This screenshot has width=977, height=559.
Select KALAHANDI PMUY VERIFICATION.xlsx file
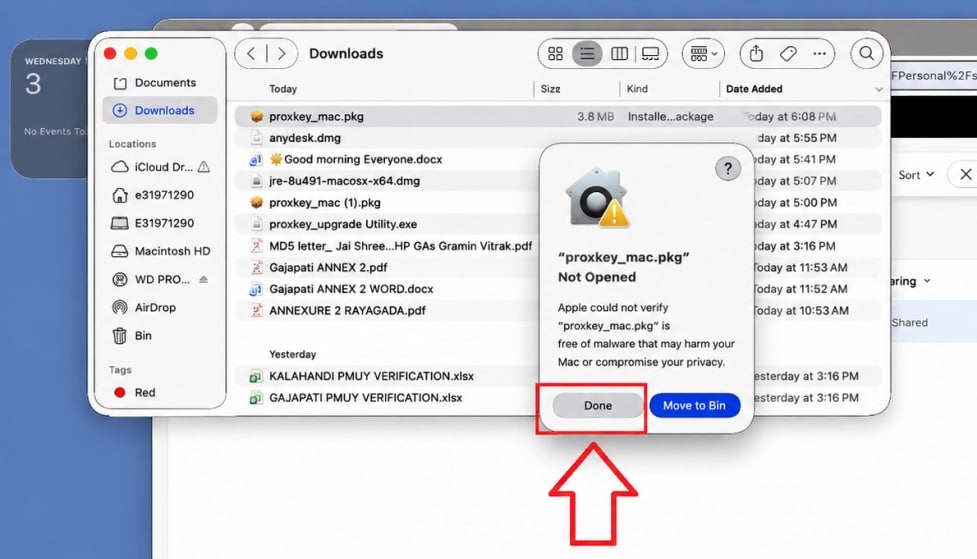coord(371,376)
